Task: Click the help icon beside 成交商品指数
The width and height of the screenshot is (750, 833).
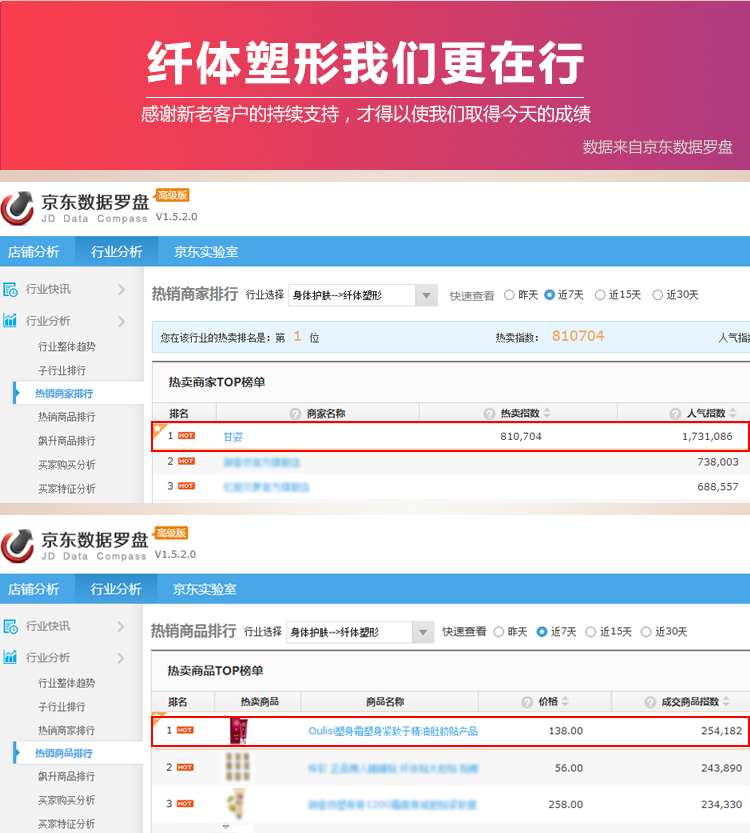Action: pos(650,702)
